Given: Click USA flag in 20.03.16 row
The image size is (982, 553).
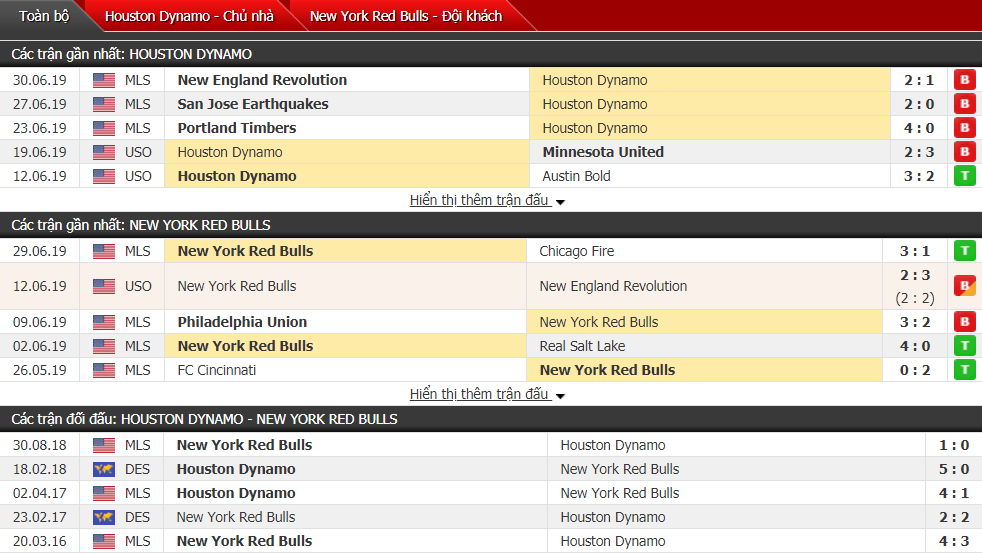Looking at the screenshot, I should pos(104,541).
